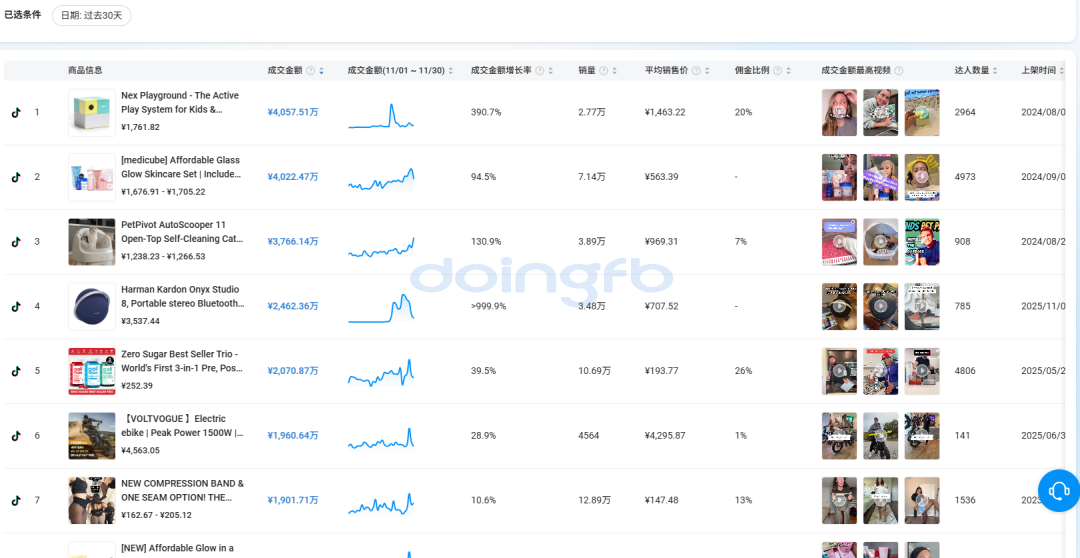Click TikTok icon next to Harman Kardon row
Screen dimensions: 1080x558
16,306
